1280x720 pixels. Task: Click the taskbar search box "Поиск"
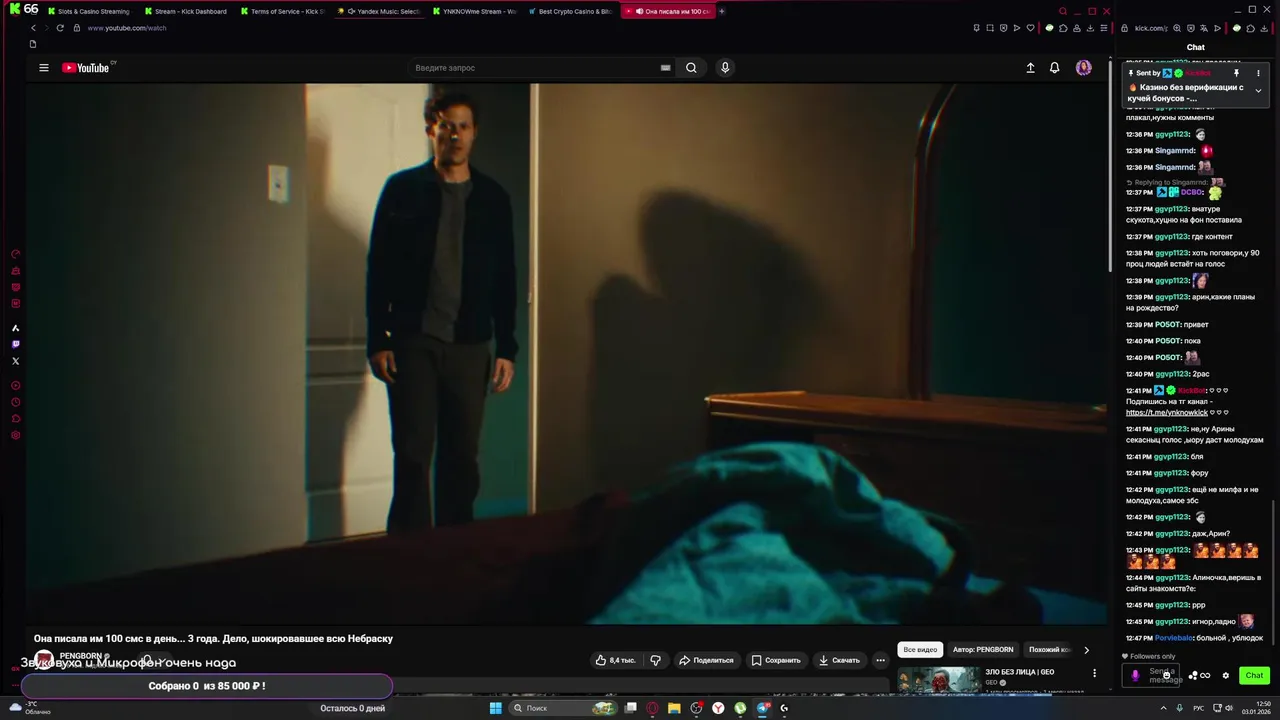(562, 708)
